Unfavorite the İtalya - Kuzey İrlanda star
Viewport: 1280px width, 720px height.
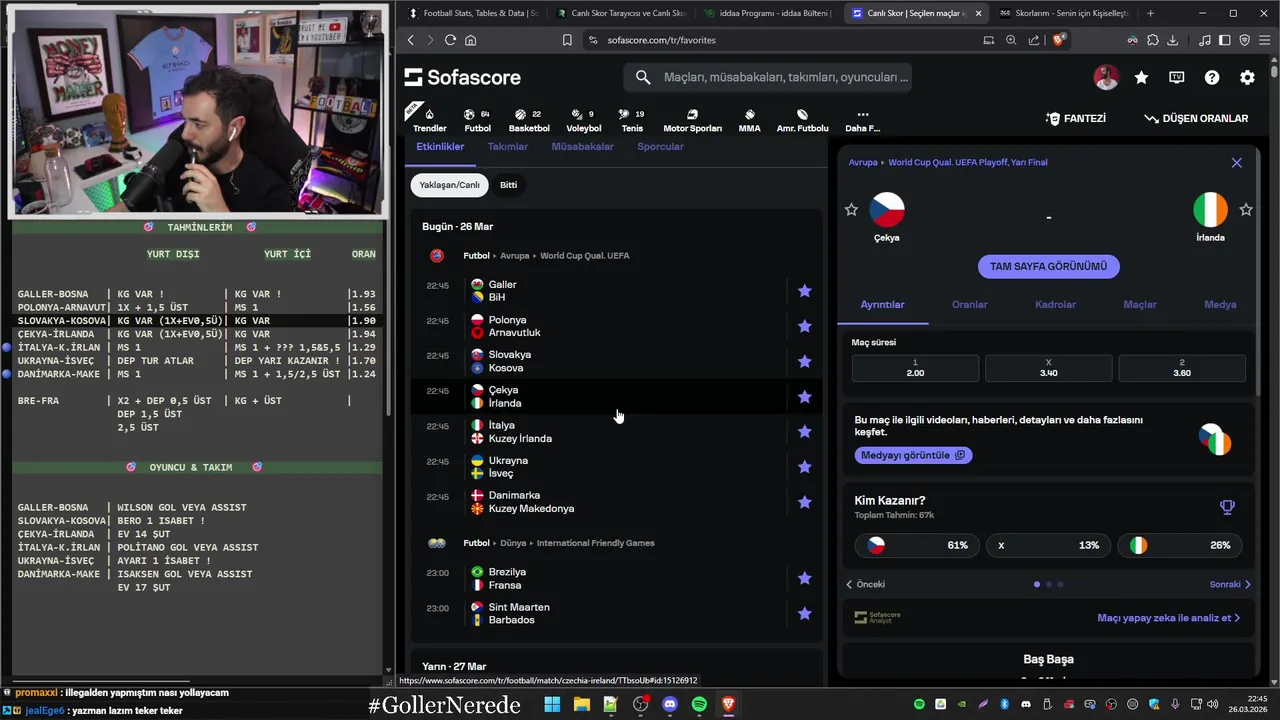pyautogui.click(x=804, y=432)
